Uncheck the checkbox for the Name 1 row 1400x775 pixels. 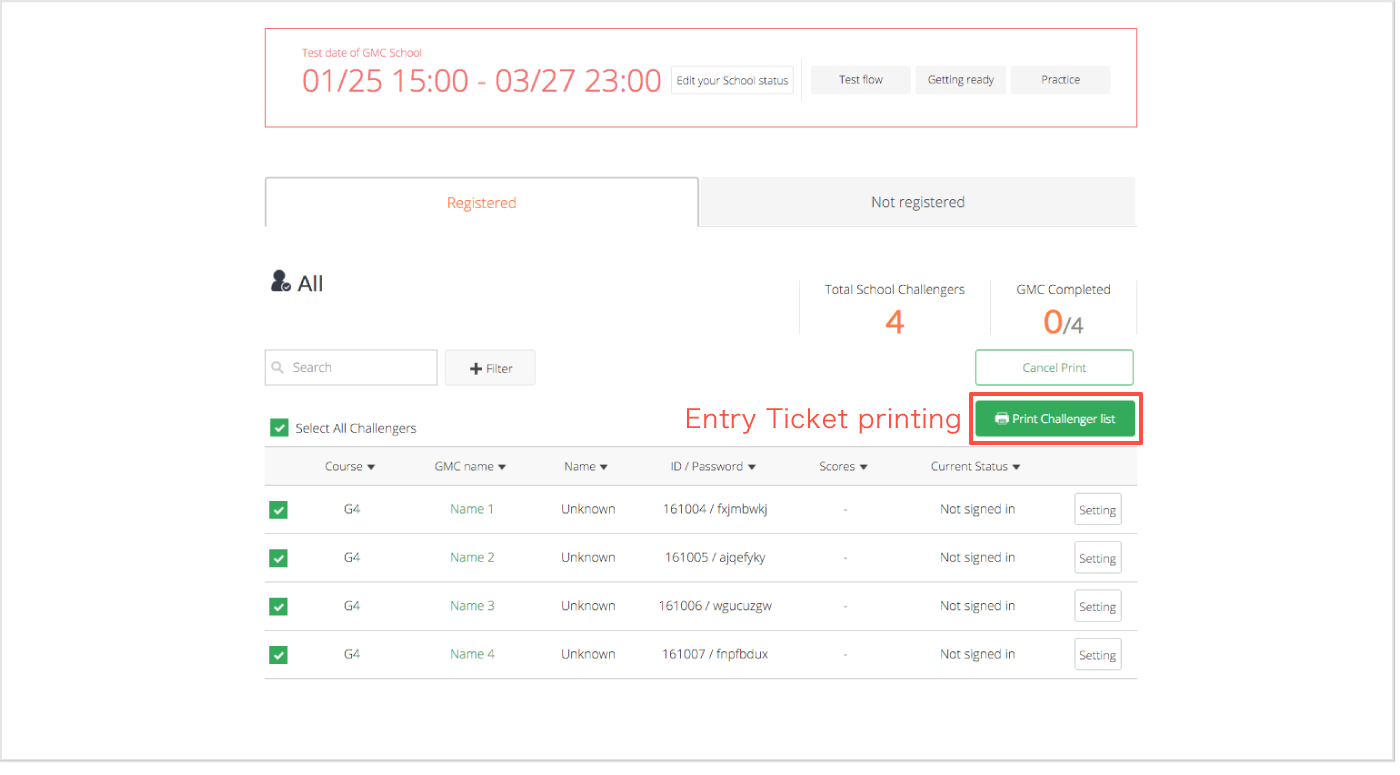(x=279, y=510)
